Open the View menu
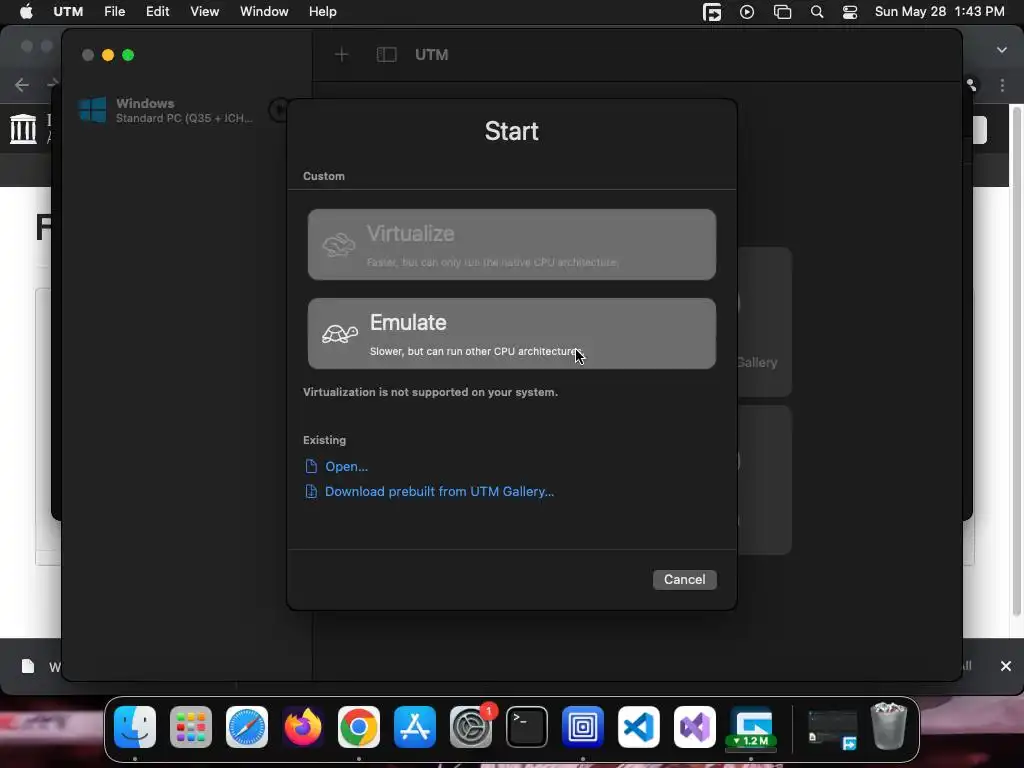Image resolution: width=1024 pixels, height=768 pixels. tap(204, 12)
